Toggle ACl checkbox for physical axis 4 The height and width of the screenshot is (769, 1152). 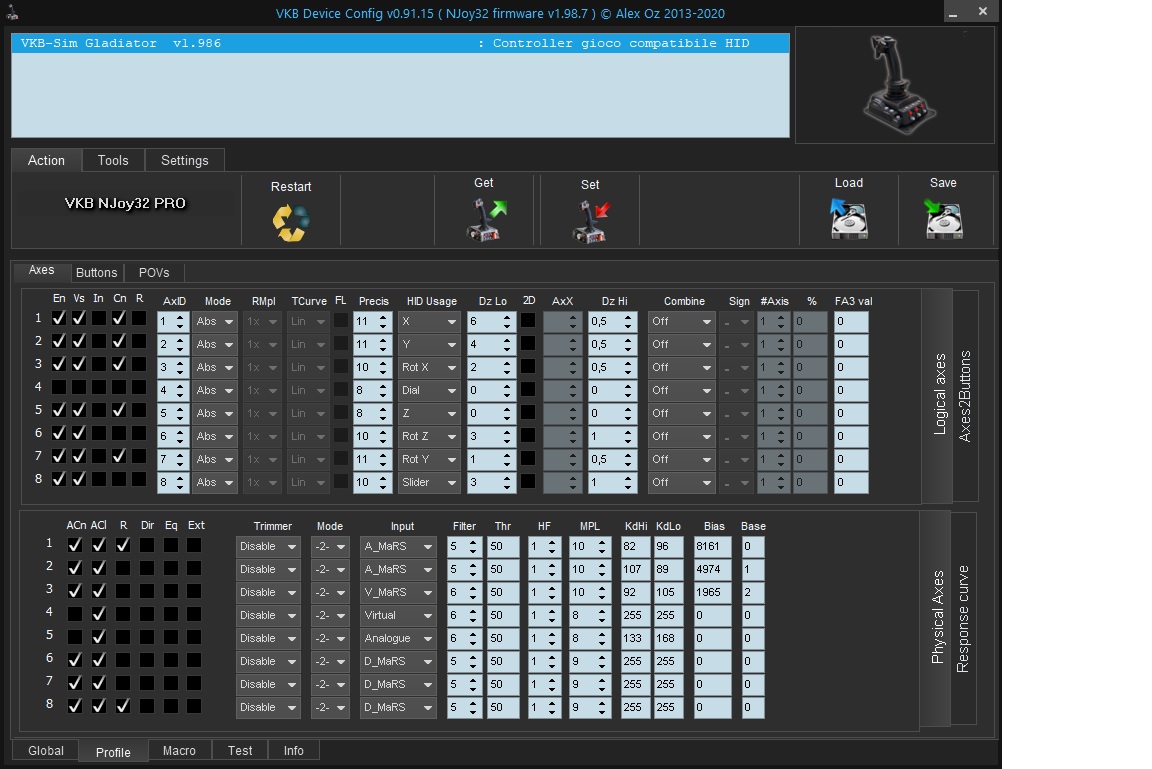coord(98,613)
